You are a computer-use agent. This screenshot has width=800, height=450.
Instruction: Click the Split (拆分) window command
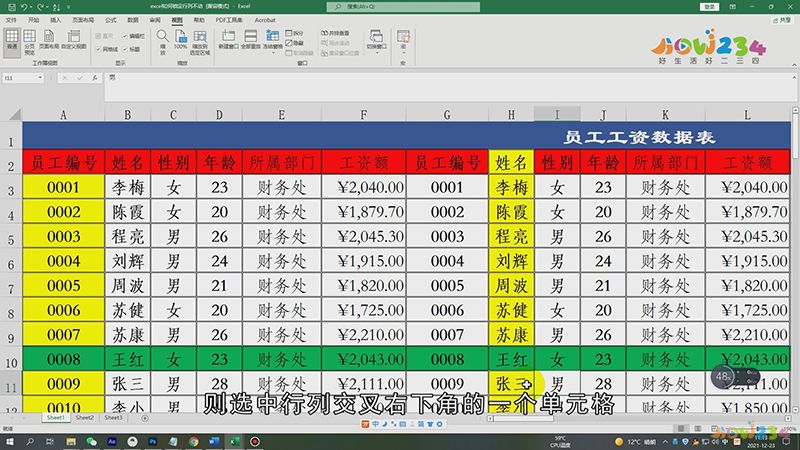pyautogui.click(x=294, y=33)
